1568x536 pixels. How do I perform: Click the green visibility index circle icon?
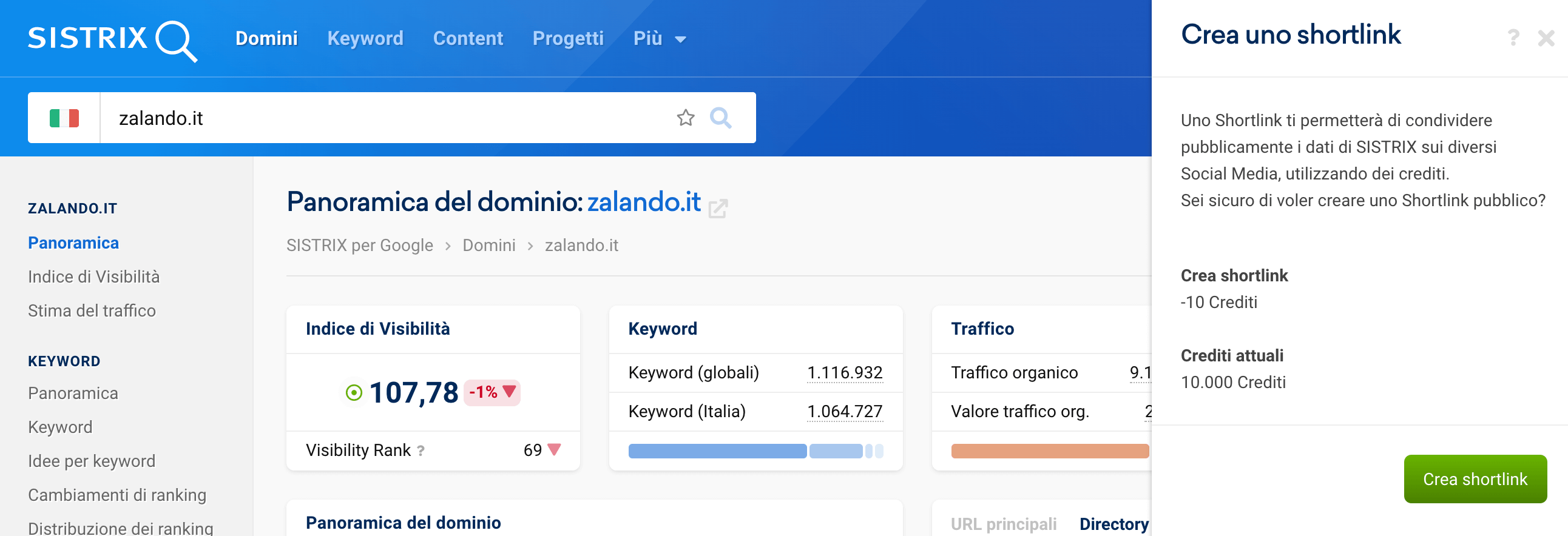pyautogui.click(x=354, y=392)
